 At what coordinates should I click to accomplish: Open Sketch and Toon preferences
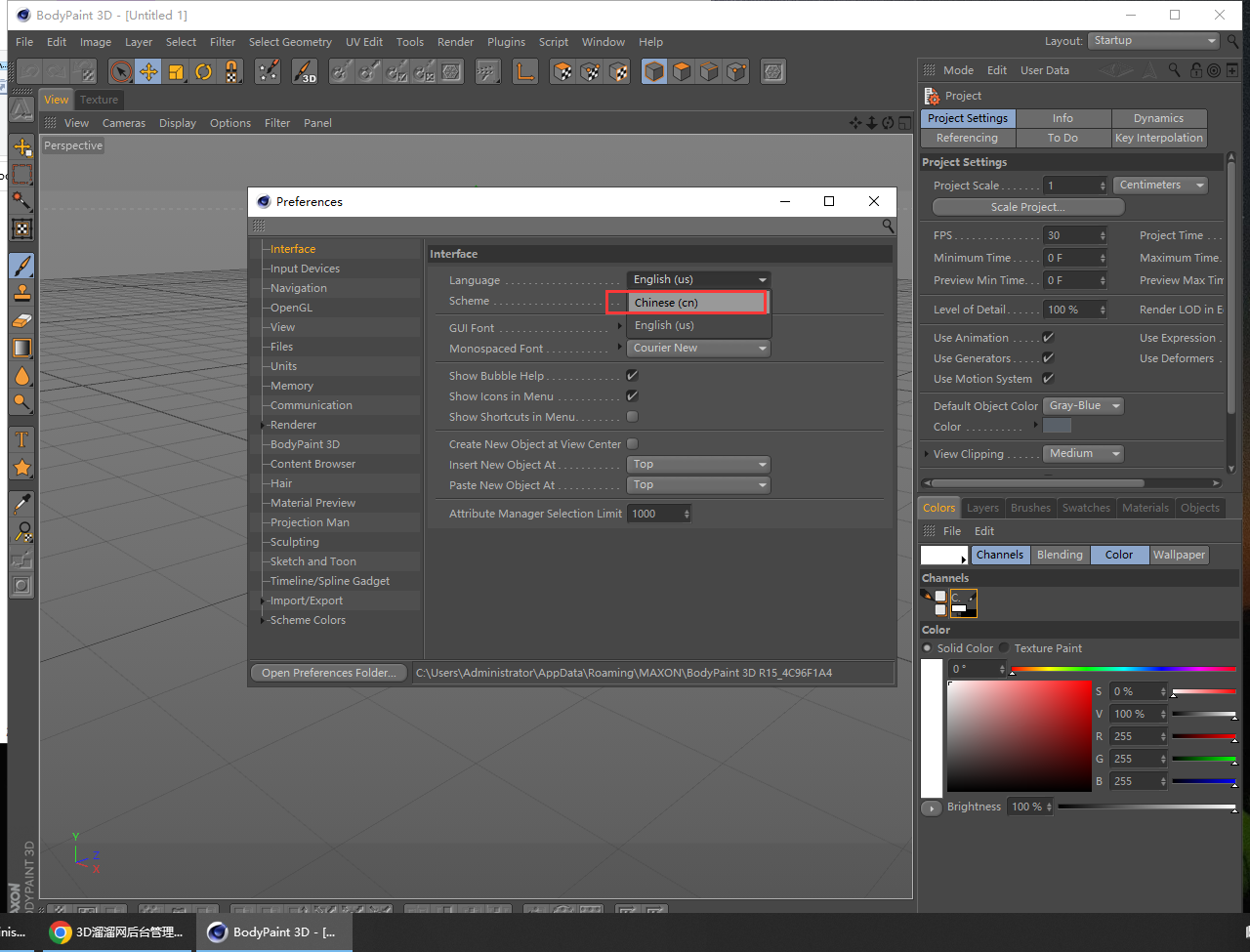[313, 561]
